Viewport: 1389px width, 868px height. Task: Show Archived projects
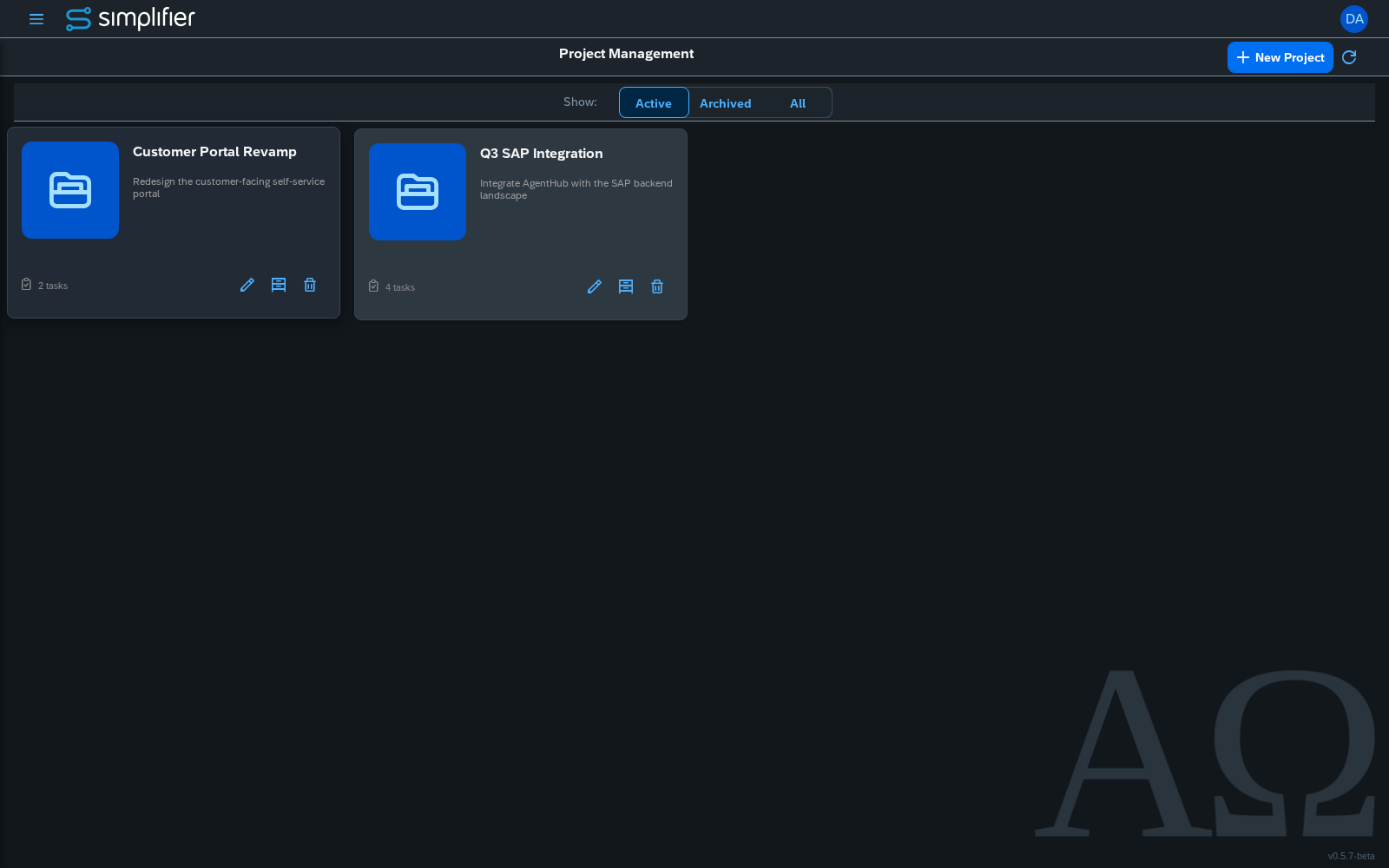pos(726,102)
